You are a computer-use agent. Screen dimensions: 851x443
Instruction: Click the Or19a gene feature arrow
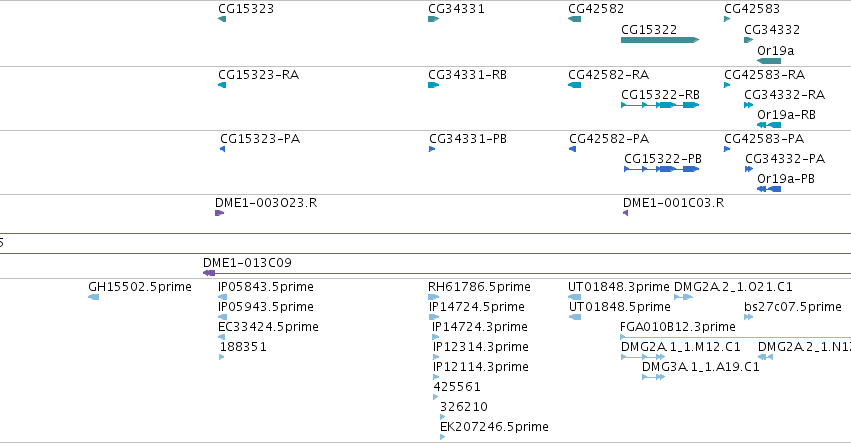[769, 61]
